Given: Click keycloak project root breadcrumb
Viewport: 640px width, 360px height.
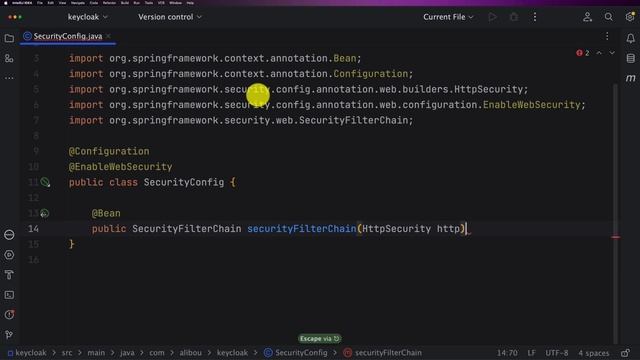Looking at the screenshot, I should [x=27, y=353].
